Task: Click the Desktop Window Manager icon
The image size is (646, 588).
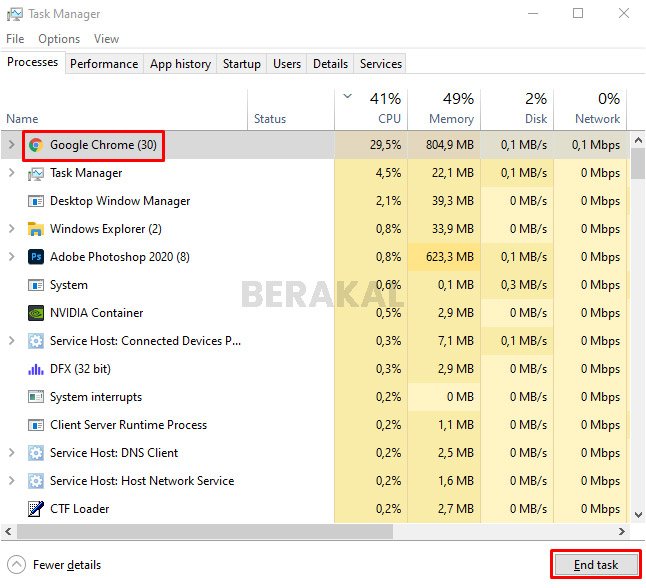Action: [36, 201]
